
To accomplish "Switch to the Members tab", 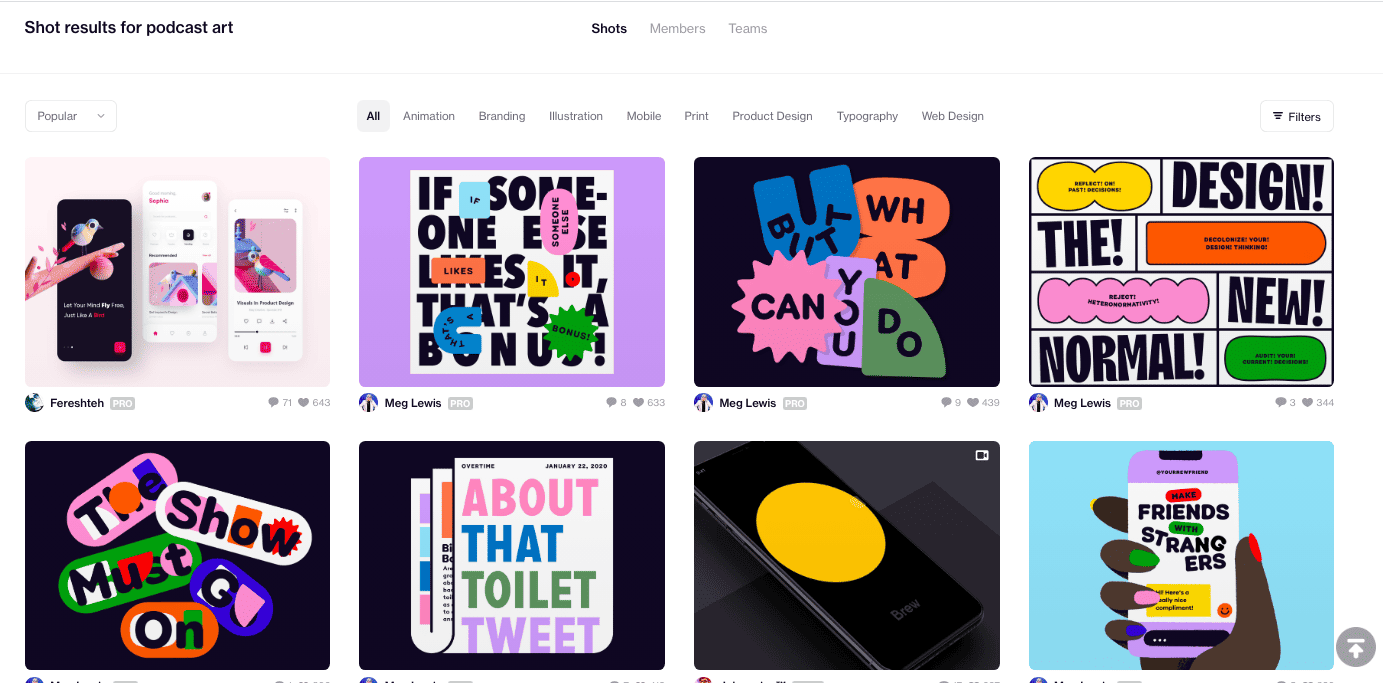I will (677, 29).
